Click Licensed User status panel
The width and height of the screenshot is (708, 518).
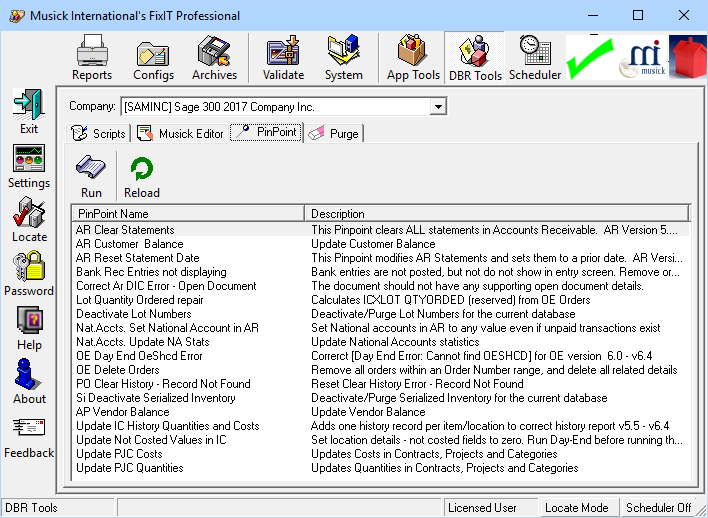point(491,508)
